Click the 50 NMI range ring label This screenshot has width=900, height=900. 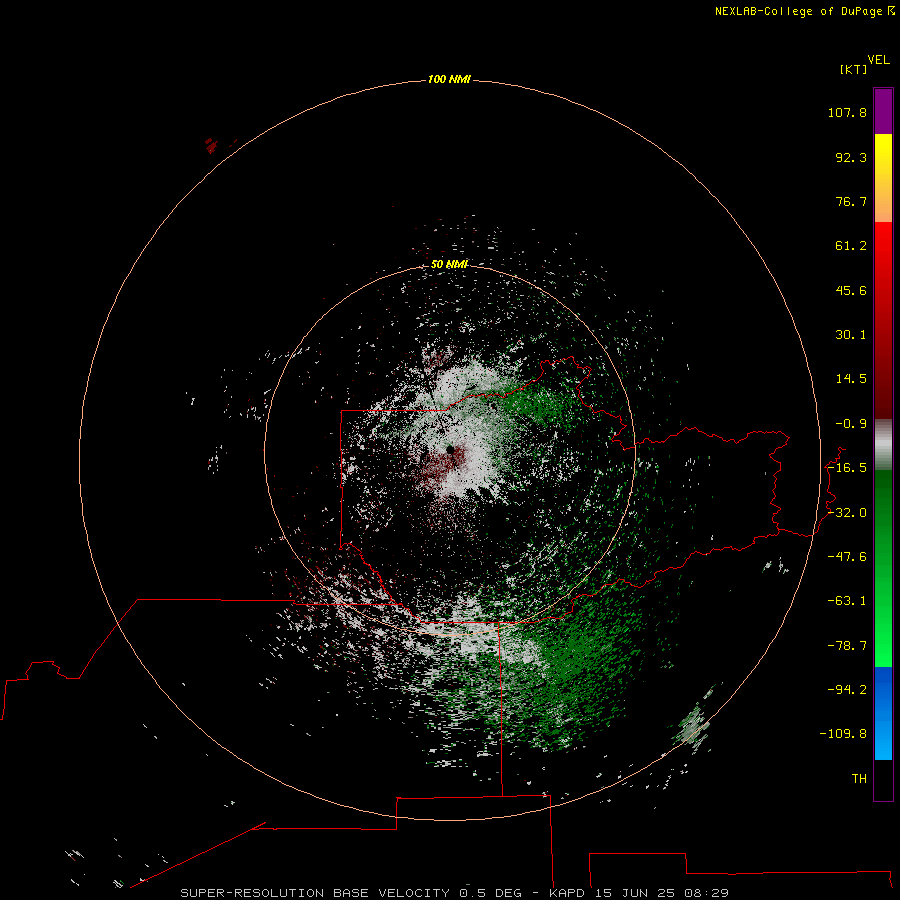449,264
